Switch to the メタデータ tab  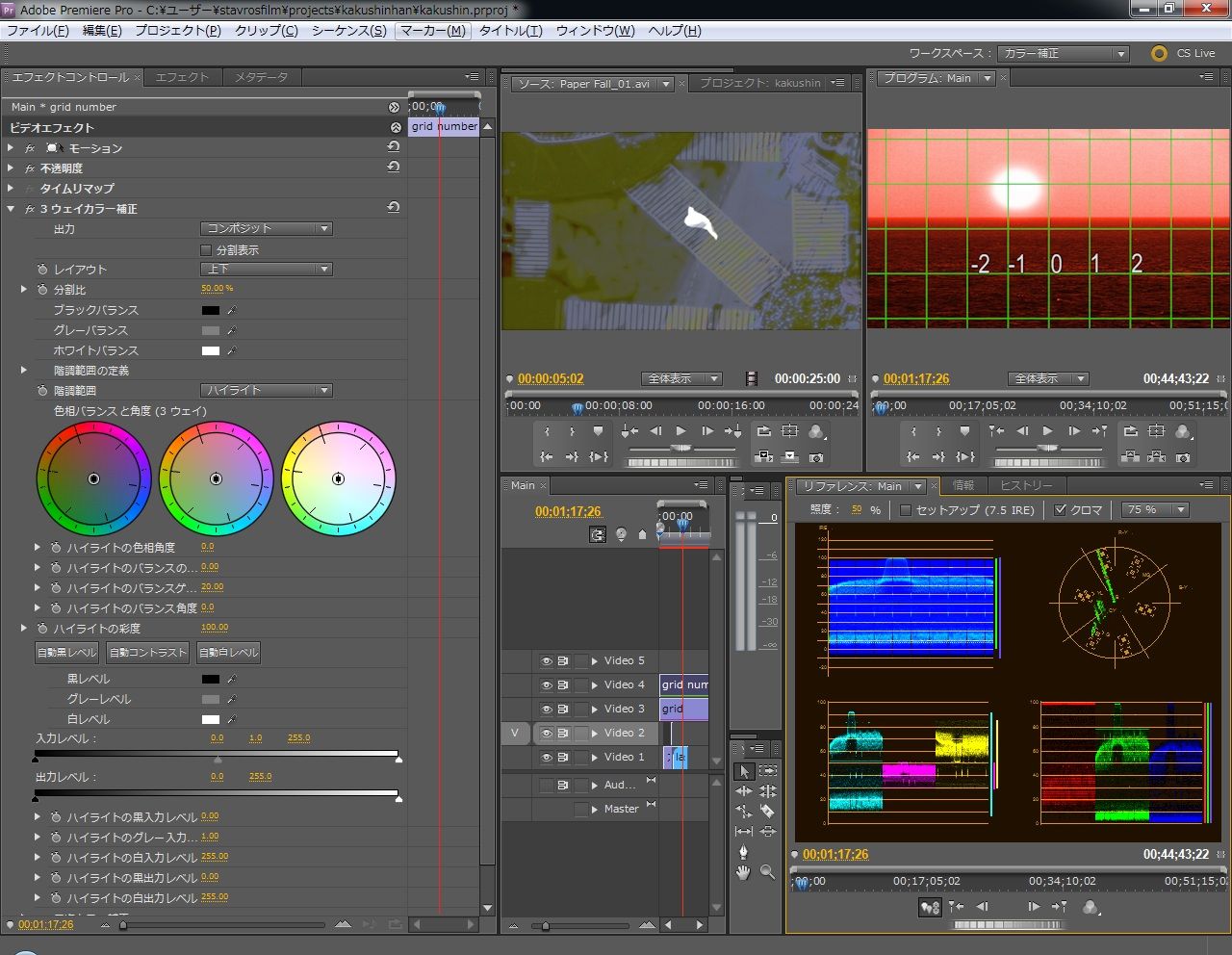(261, 77)
